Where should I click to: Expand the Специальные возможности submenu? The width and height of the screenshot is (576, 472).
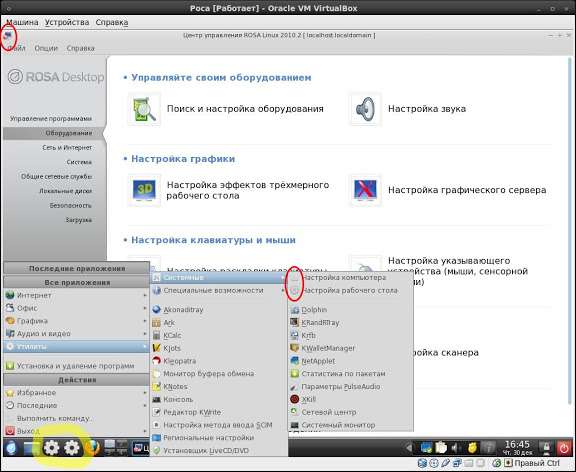[x=219, y=291]
